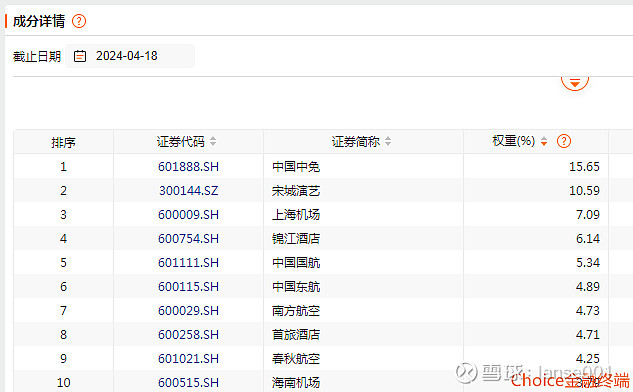Image resolution: width=633 pixels, height=392 pixels.
Task: Click the 排序 column header
Action: point(63,142)
